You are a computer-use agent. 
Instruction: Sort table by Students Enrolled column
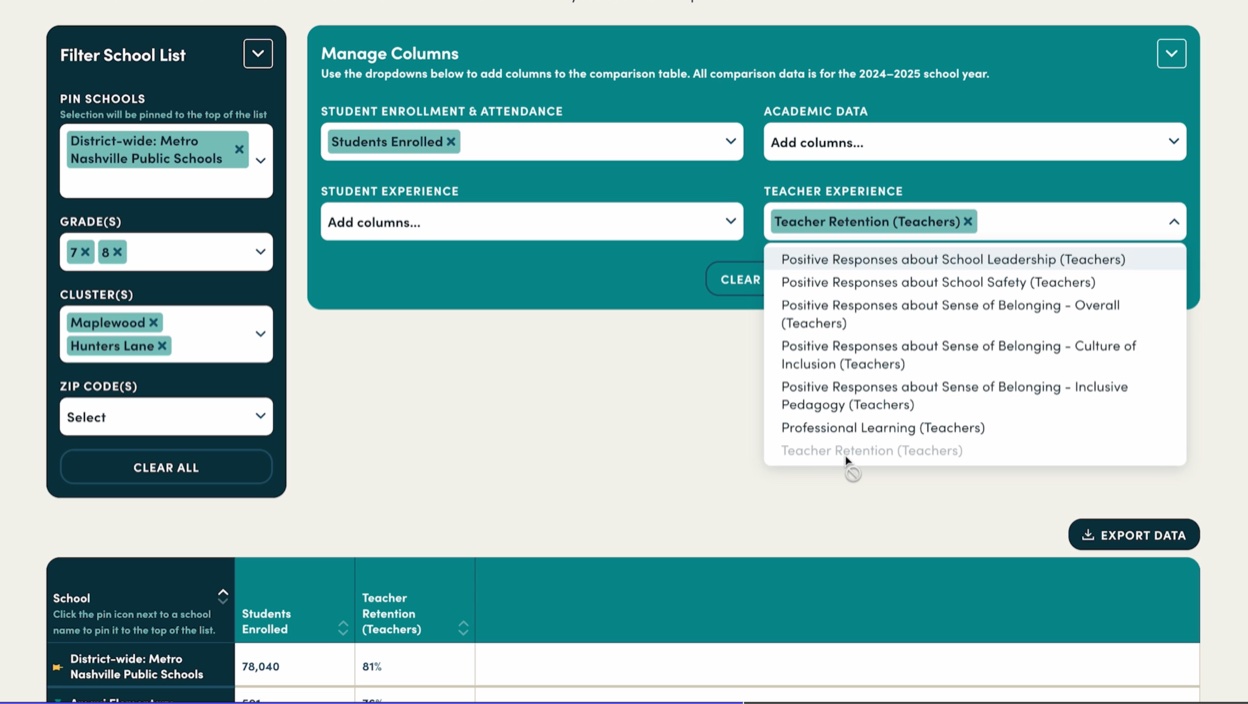click(343, 628)
